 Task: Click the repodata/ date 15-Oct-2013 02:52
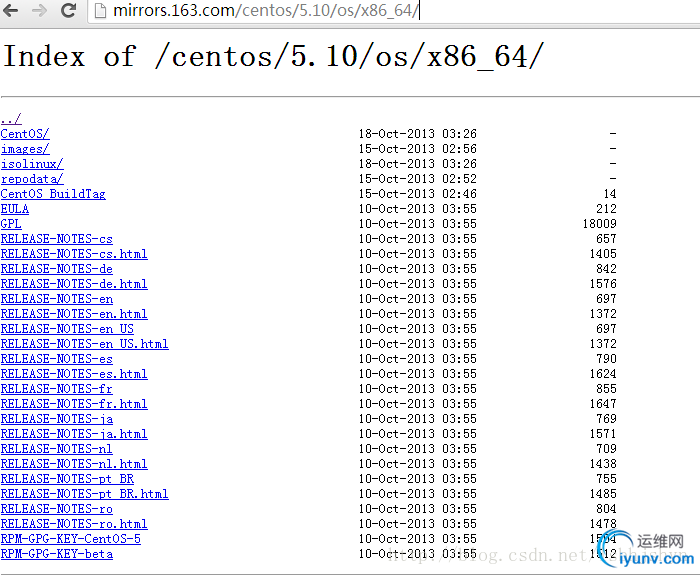click(x=418, y=179)
